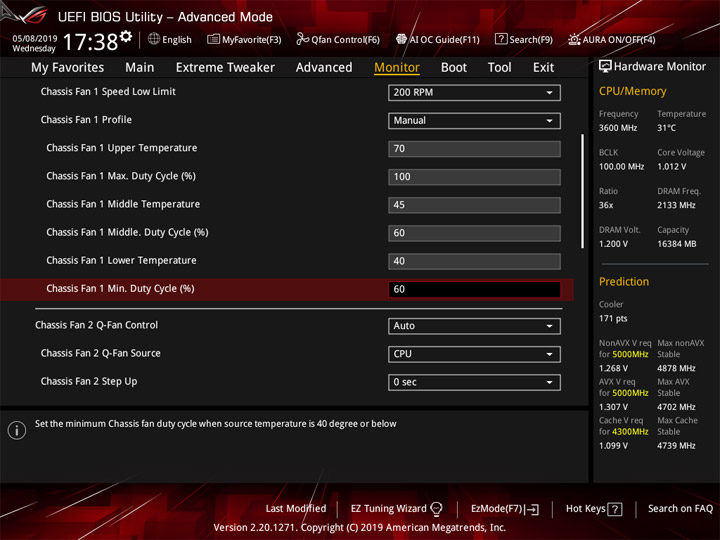Screen dimensions: 720x540
Task: Click the 171 pts cooler score
Action: coord(613,319)
